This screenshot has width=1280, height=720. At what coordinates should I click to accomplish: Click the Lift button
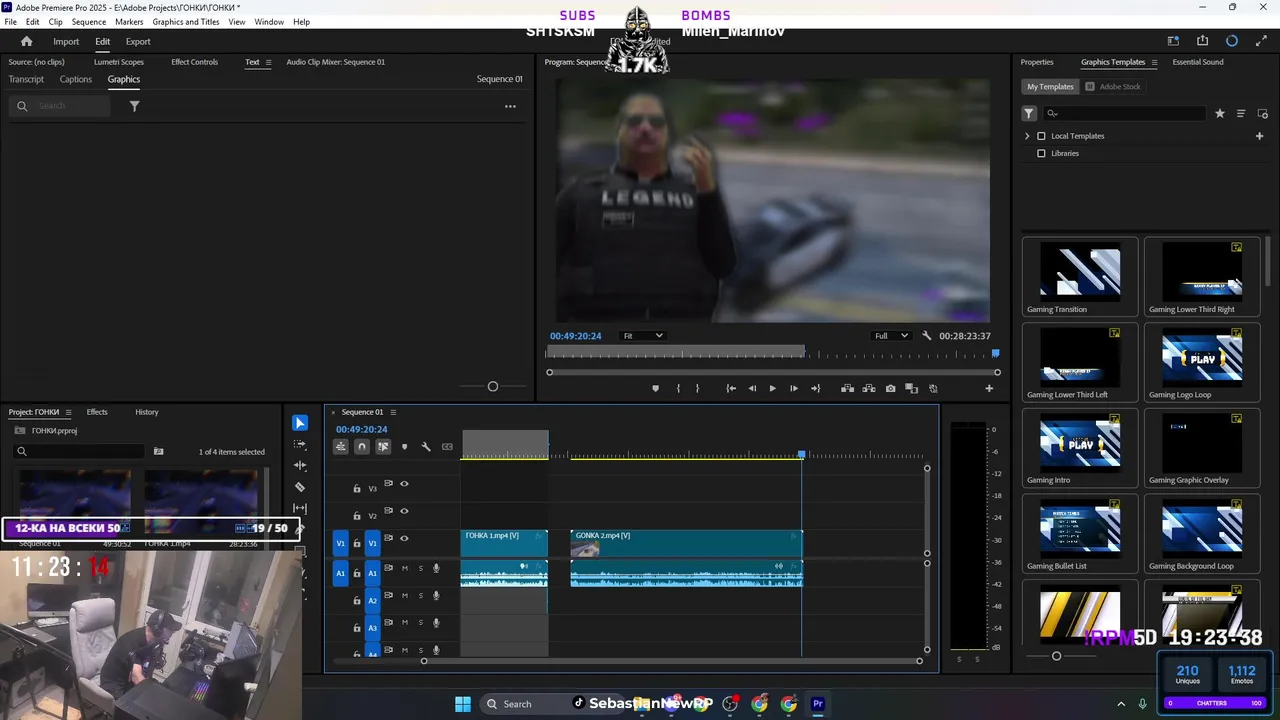847,388
